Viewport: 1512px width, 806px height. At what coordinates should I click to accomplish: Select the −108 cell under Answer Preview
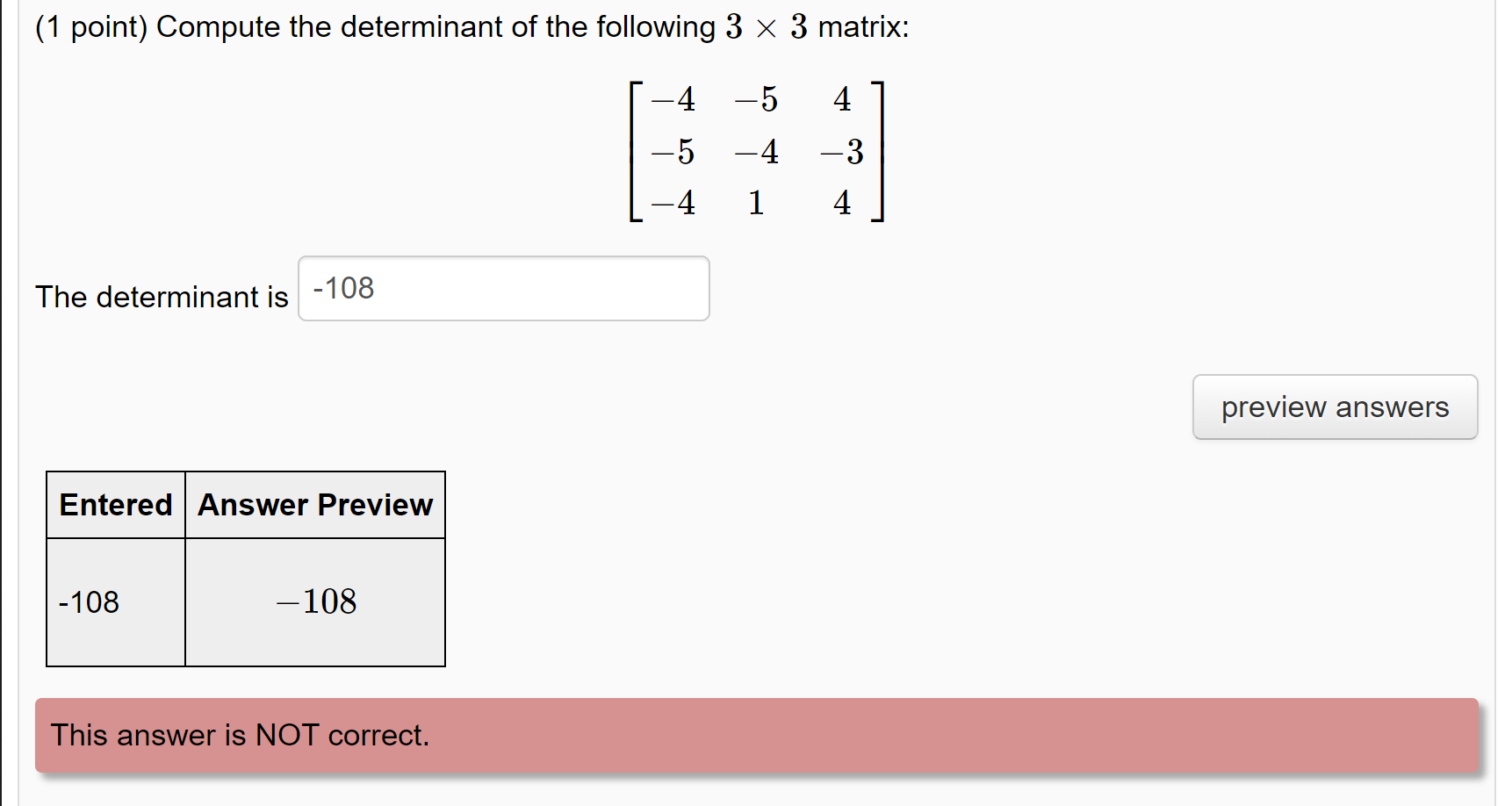coord(314,601)
